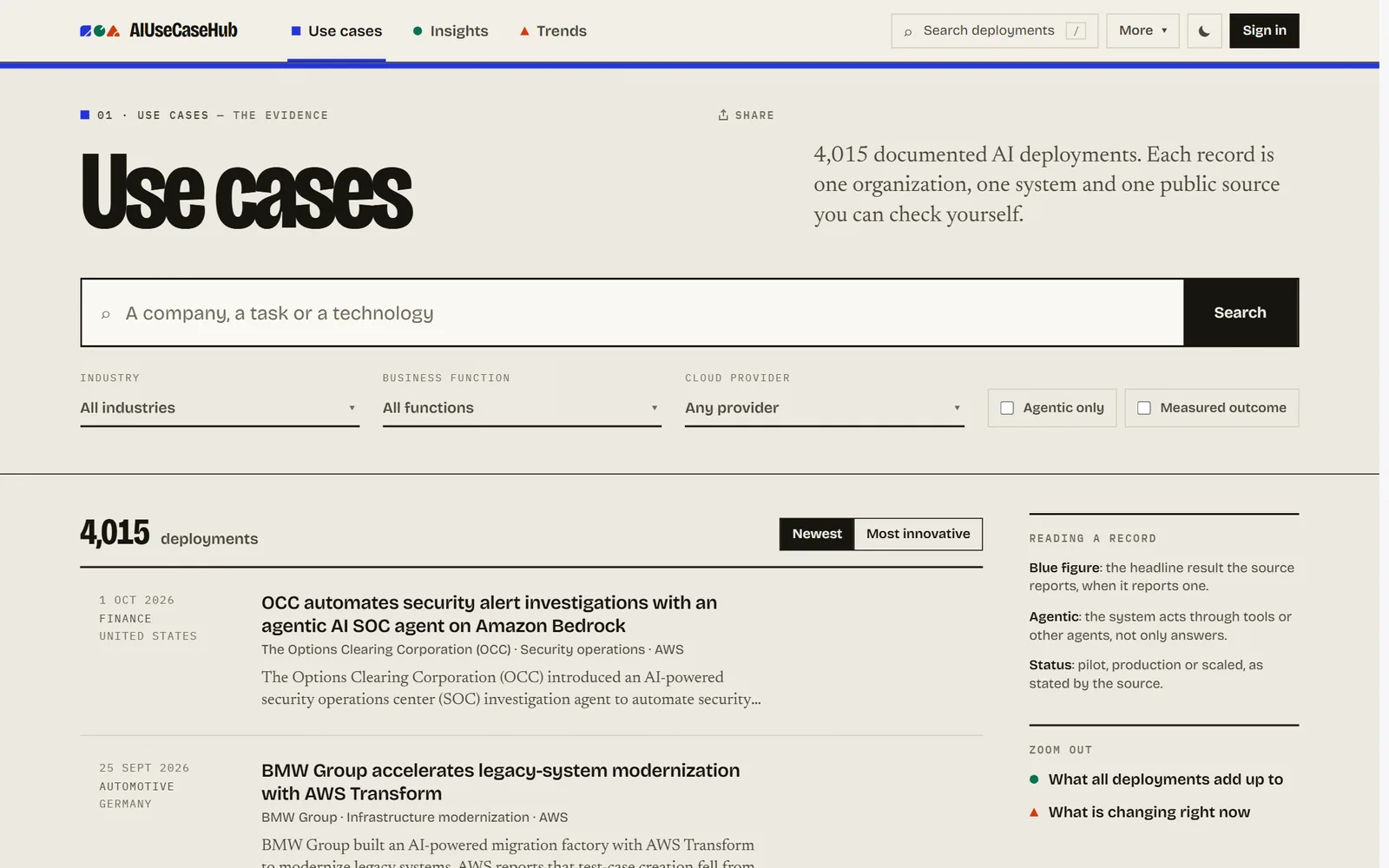Click the magnifier icon in main search bar
This screenshot has height=868, width=1389.
click(106, 314)
